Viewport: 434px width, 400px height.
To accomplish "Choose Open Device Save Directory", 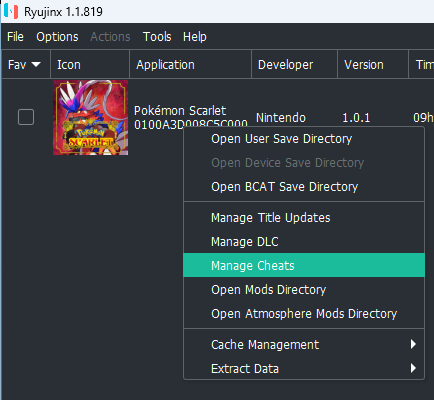I will 304,163.
